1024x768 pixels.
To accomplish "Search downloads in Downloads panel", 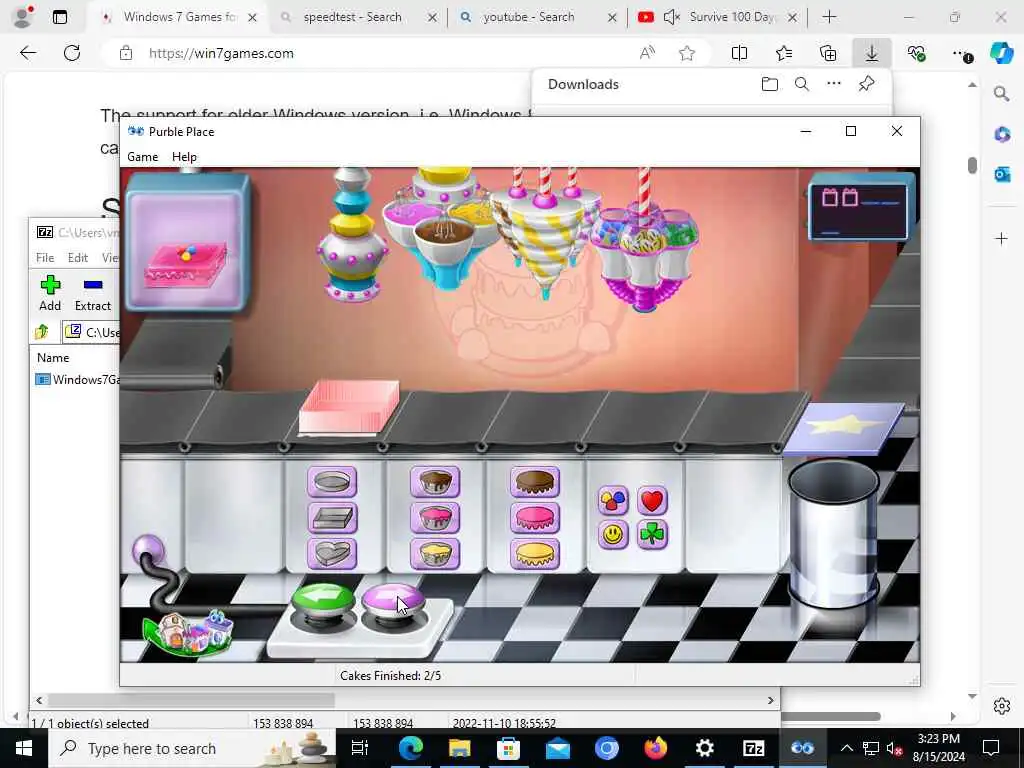I will 802,84.
